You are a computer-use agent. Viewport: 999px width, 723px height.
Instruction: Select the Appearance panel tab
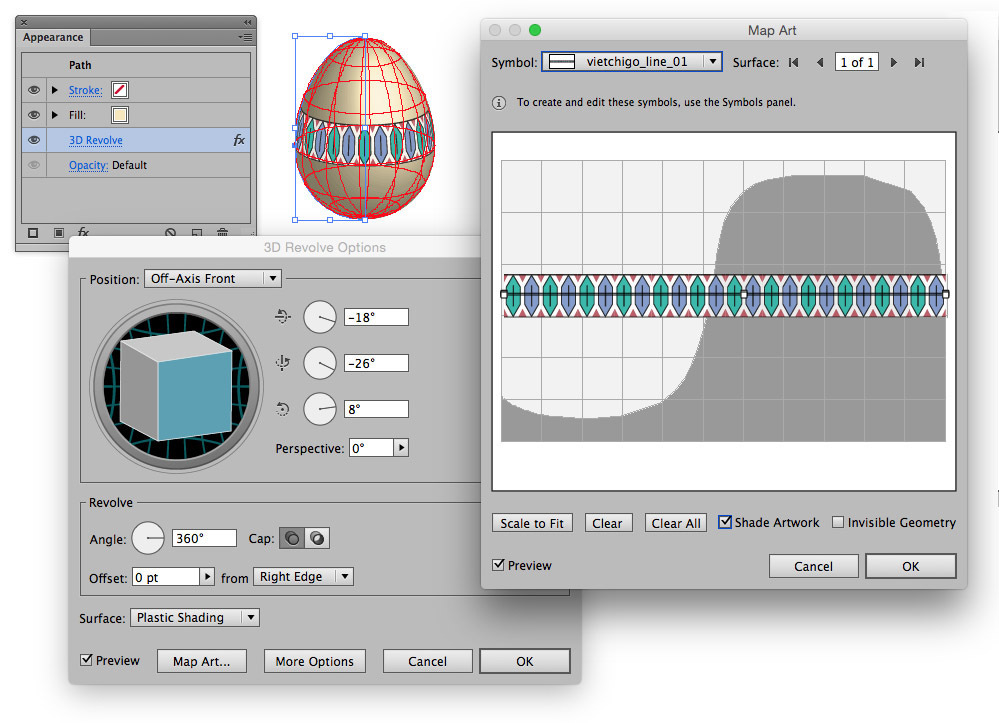tap(54, 37)
